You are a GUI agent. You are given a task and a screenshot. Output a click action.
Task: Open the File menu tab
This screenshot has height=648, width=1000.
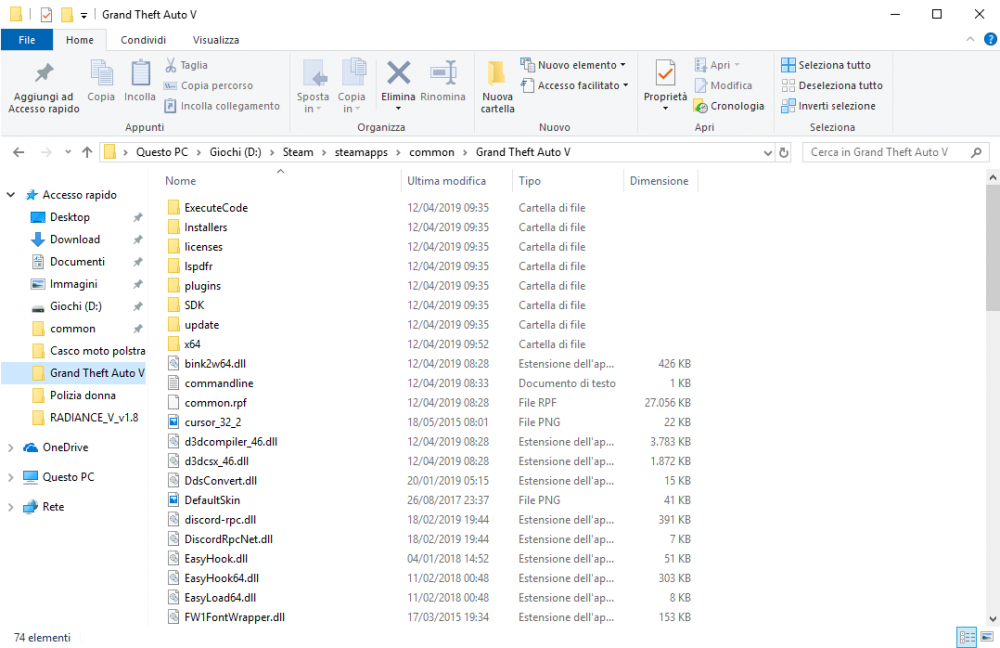coord(27,40)
